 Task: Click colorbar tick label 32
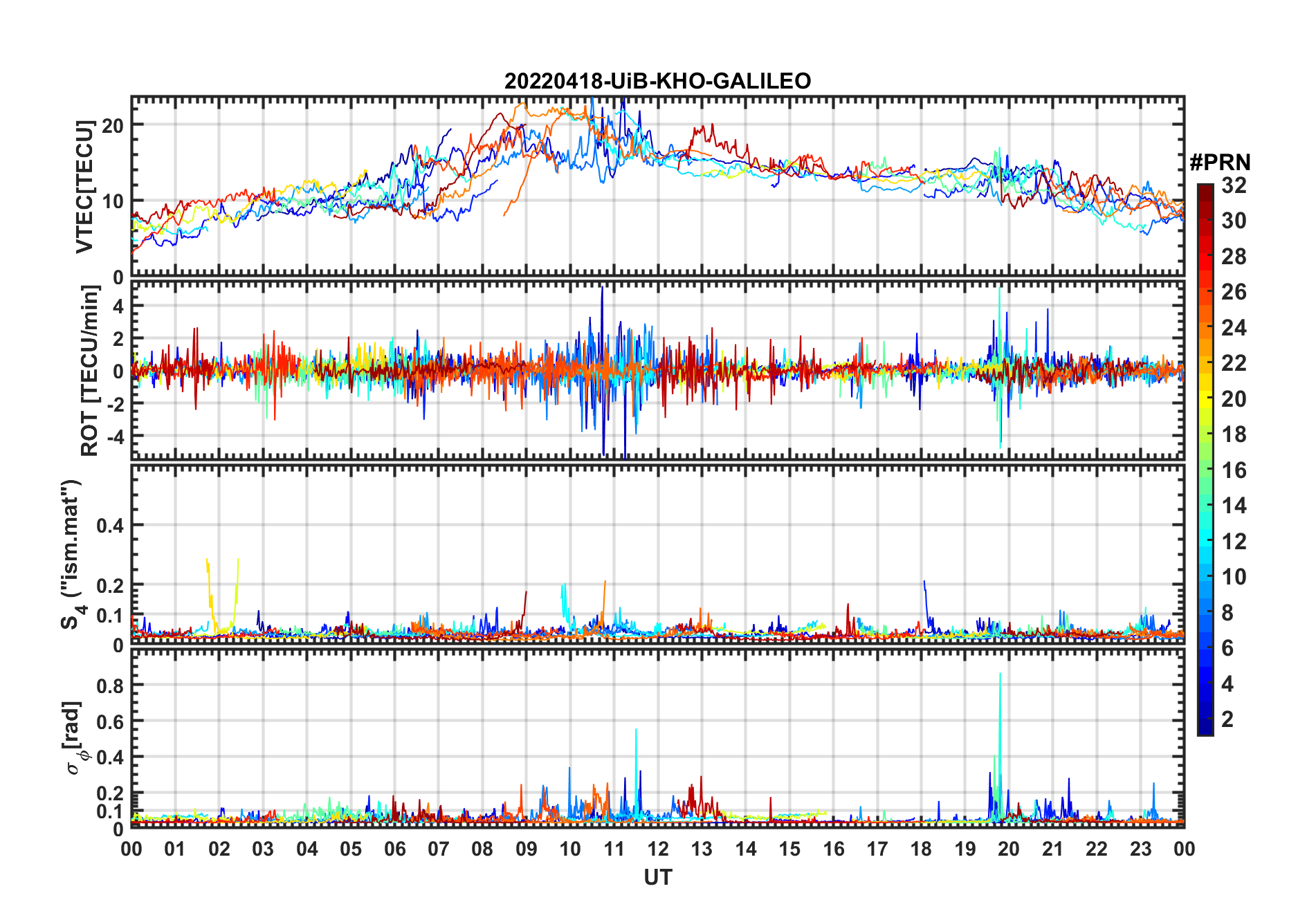coord(1234,185)
